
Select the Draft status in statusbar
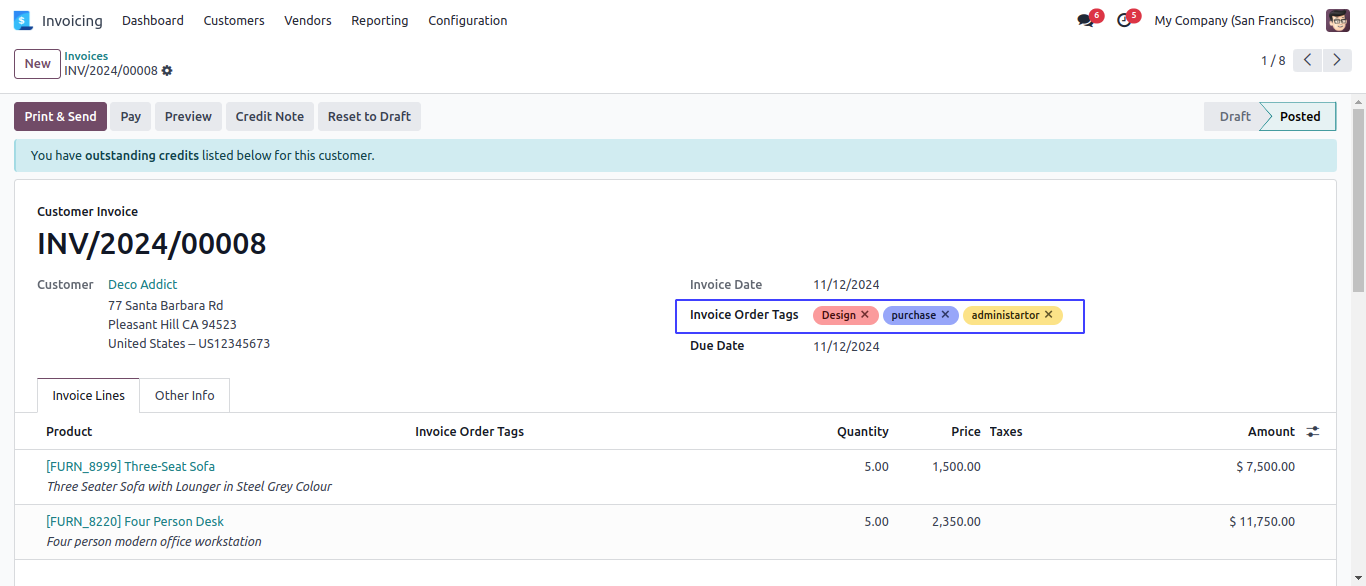[1234, 117]
